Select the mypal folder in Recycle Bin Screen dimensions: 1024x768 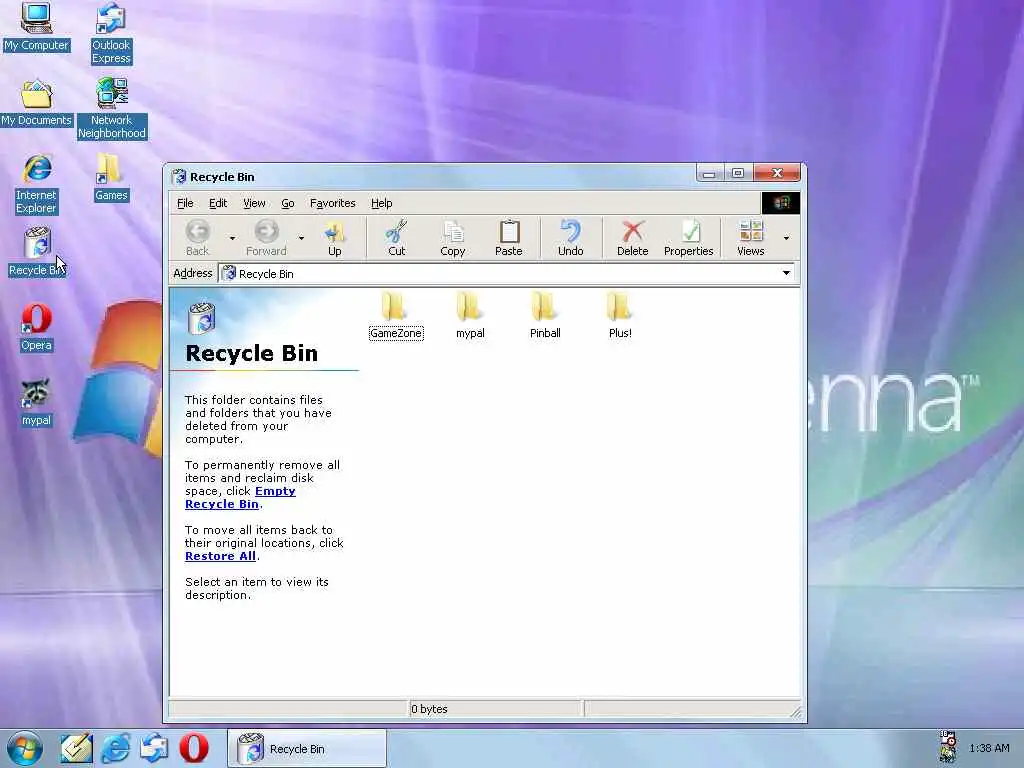pyautogui.click(x=470, y=315)
